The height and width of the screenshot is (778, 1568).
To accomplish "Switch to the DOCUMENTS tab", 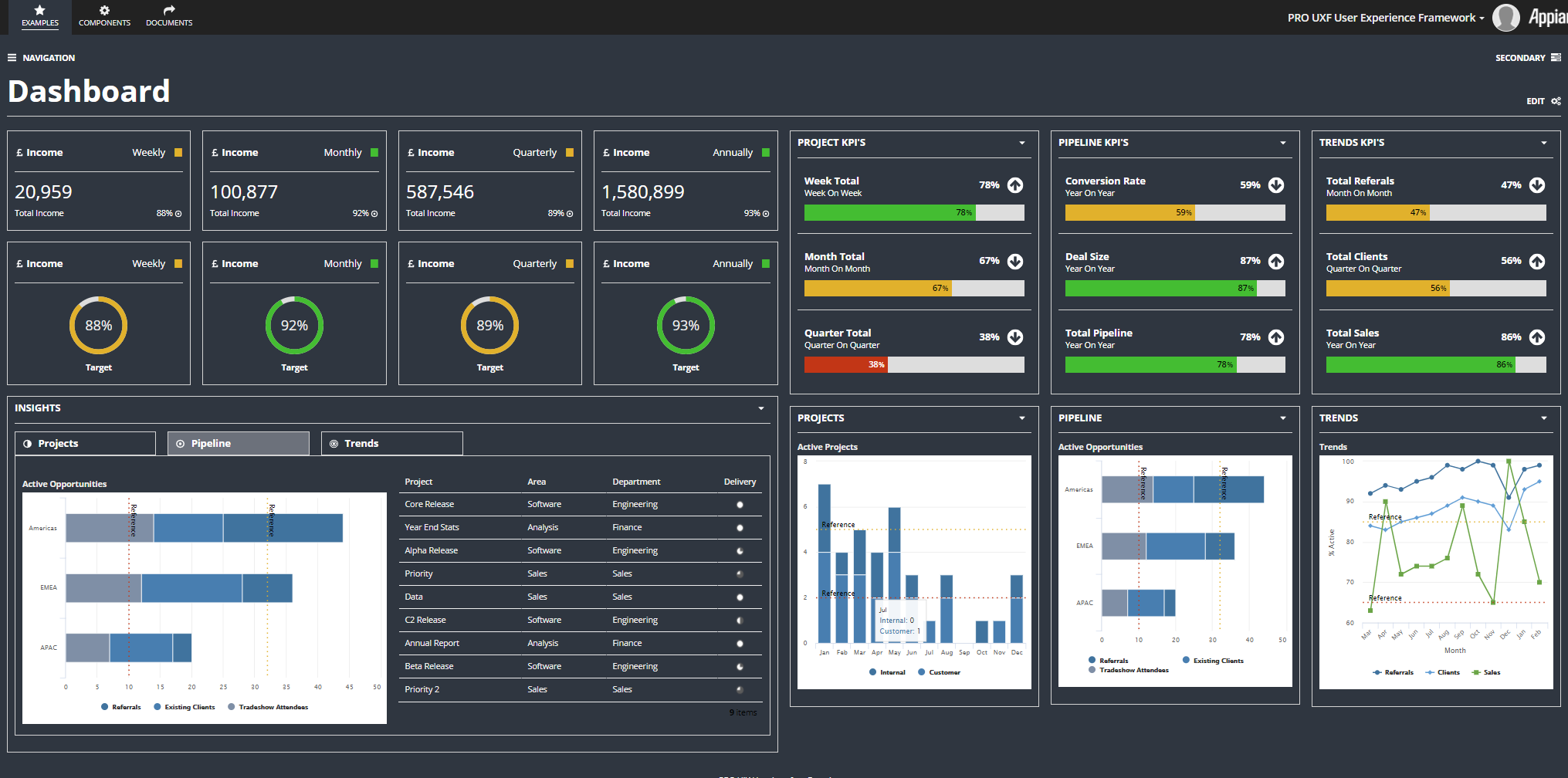I will click(x=168, y=22).
